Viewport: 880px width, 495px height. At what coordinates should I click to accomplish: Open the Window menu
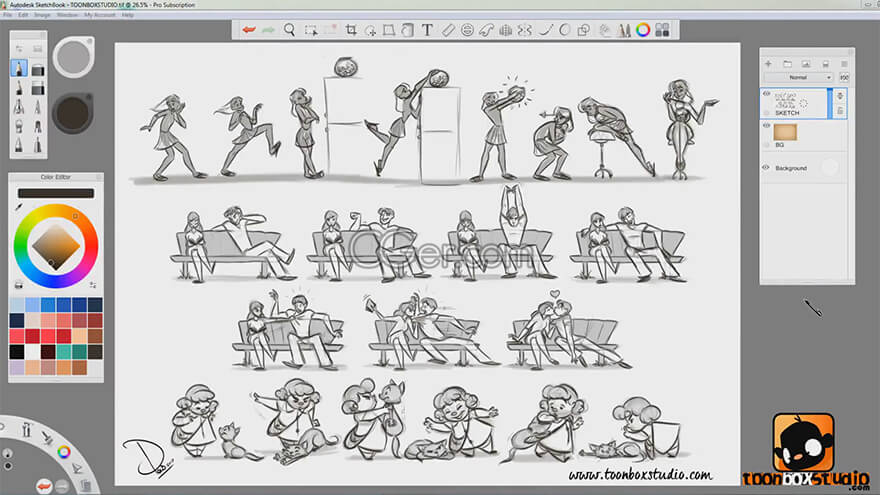(x=67, y=15)
